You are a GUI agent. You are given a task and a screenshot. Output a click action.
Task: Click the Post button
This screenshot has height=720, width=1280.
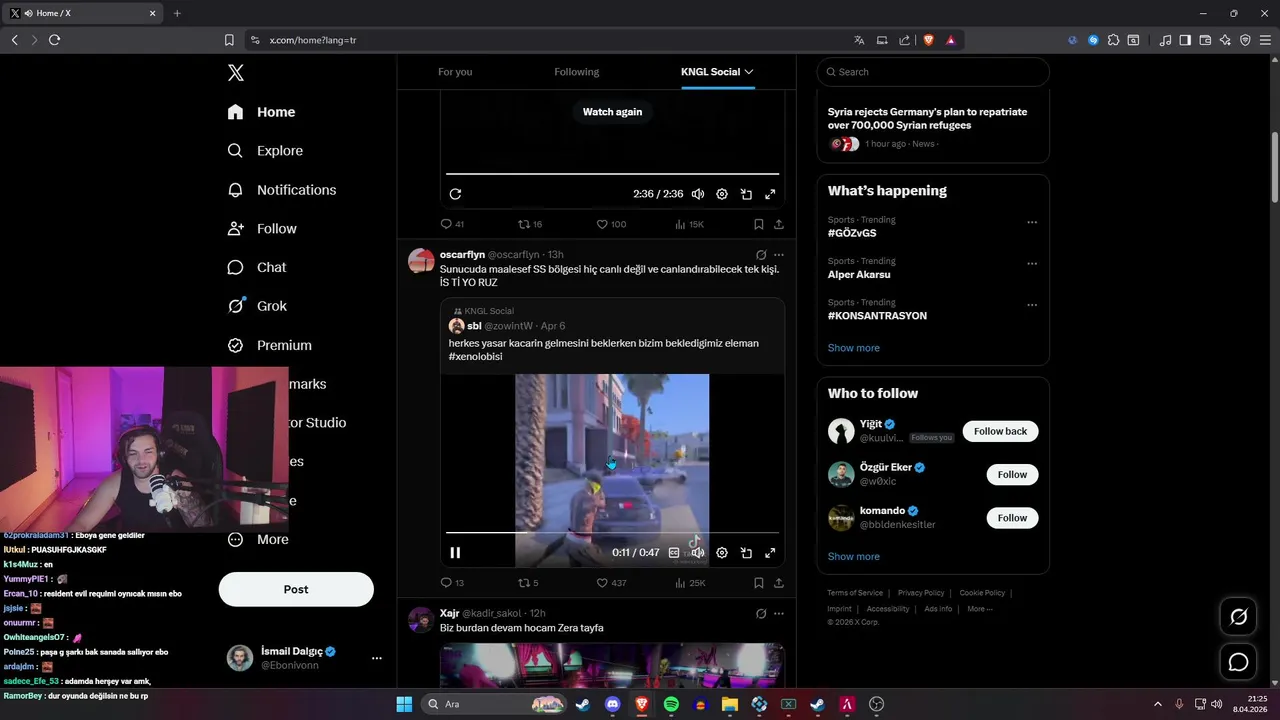[x=296, y=589]
